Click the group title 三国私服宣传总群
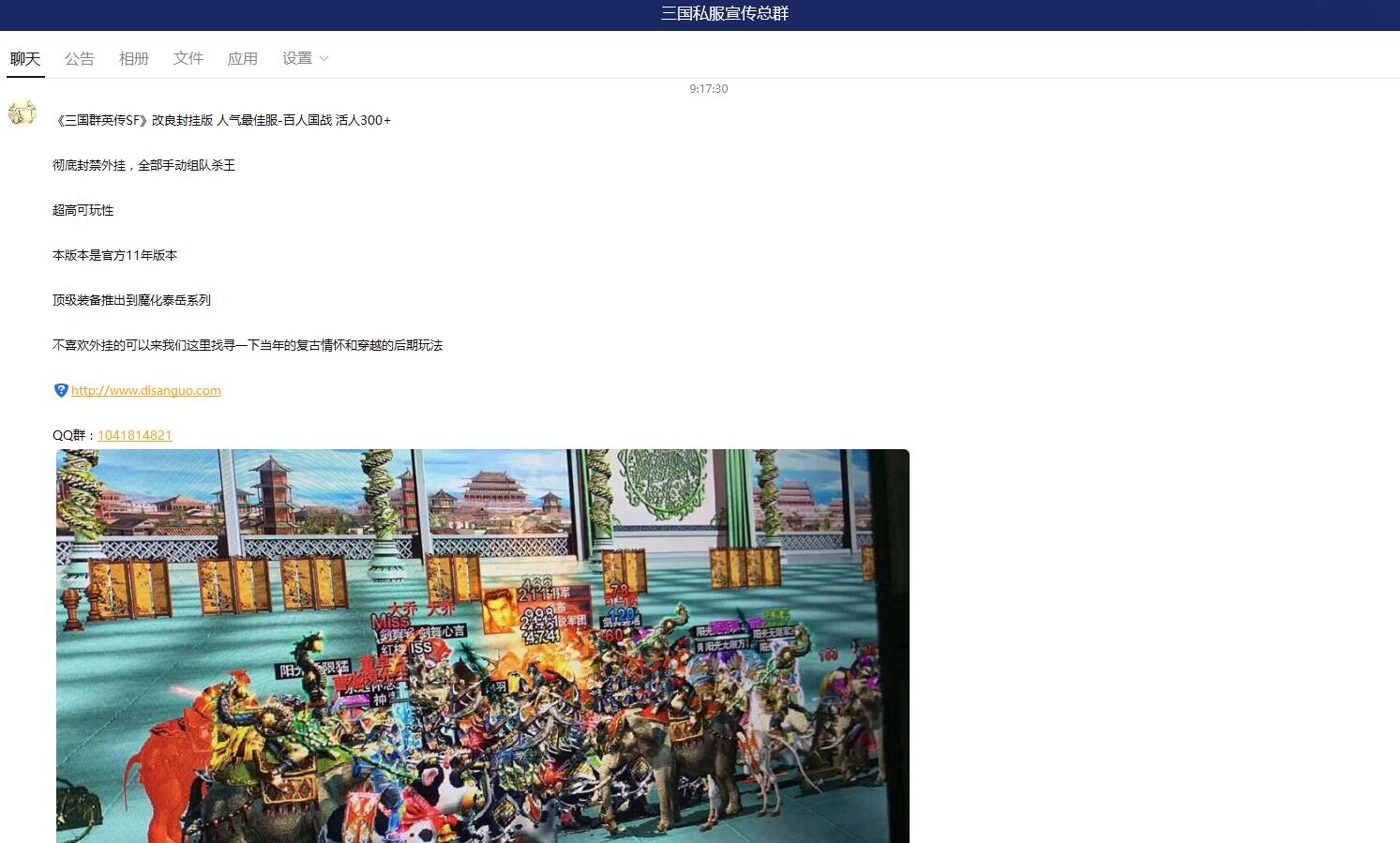Viewport: 1400px width, 843px height. point(725,13)
